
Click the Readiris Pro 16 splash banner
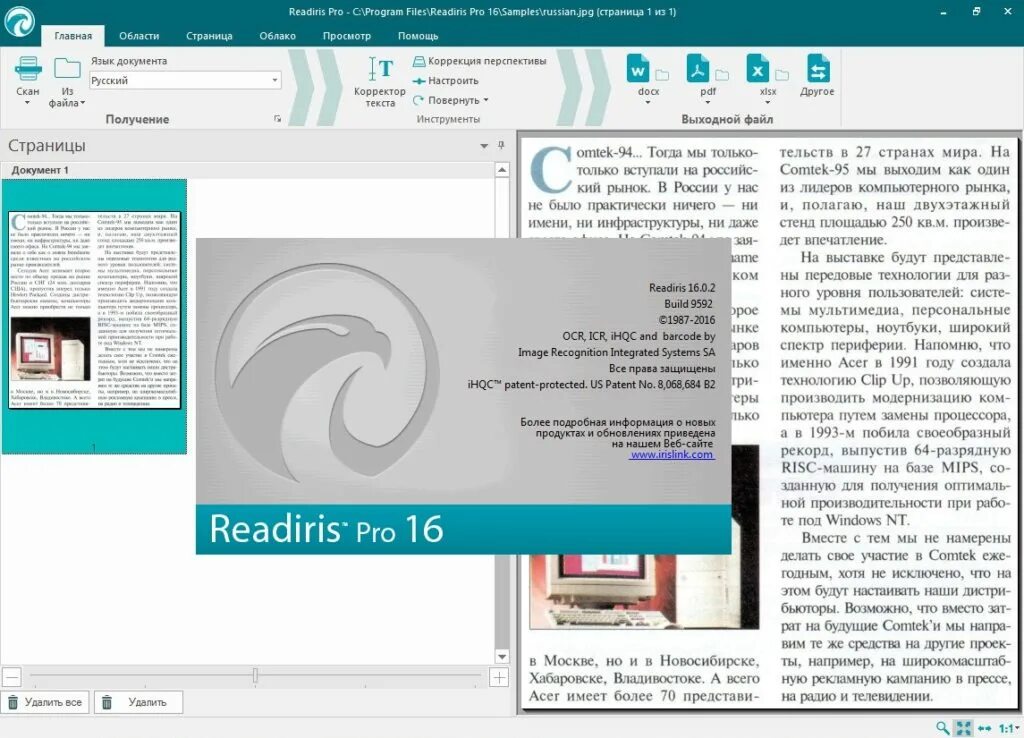pyautogui.click(x=463, y=529)
